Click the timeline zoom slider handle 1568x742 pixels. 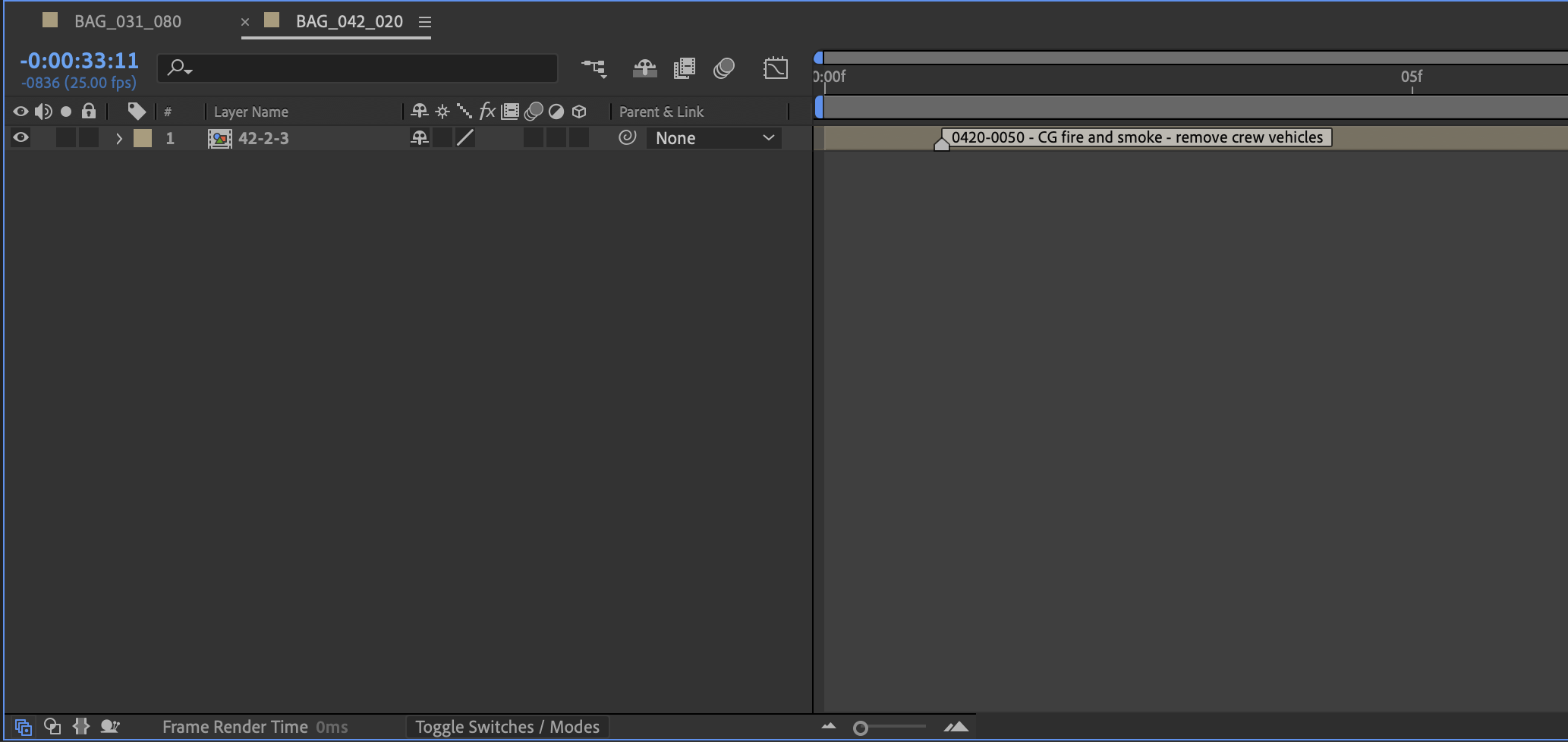coord(860,728)
